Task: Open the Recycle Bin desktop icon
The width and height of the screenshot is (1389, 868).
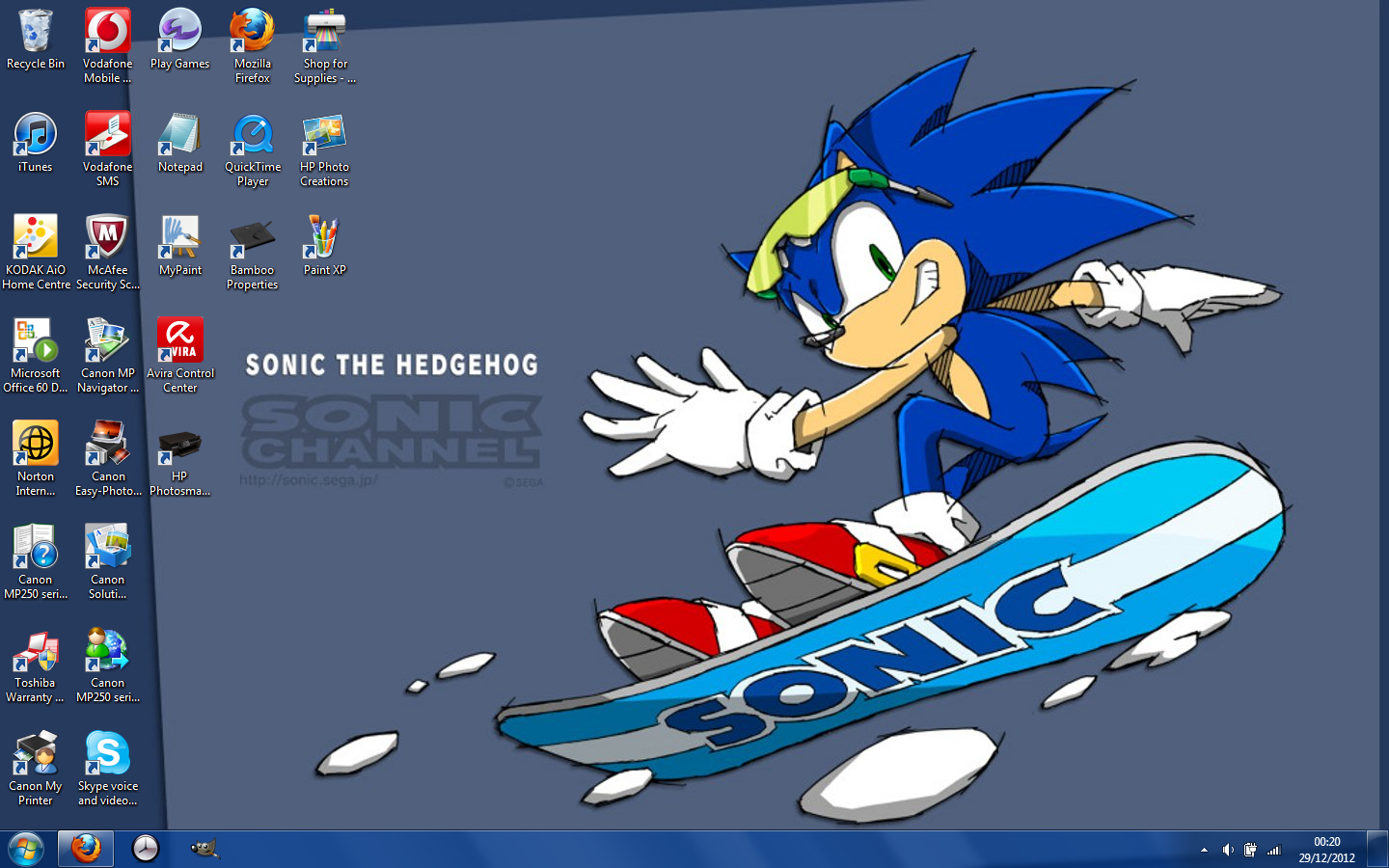Action: tap(36, 40)
